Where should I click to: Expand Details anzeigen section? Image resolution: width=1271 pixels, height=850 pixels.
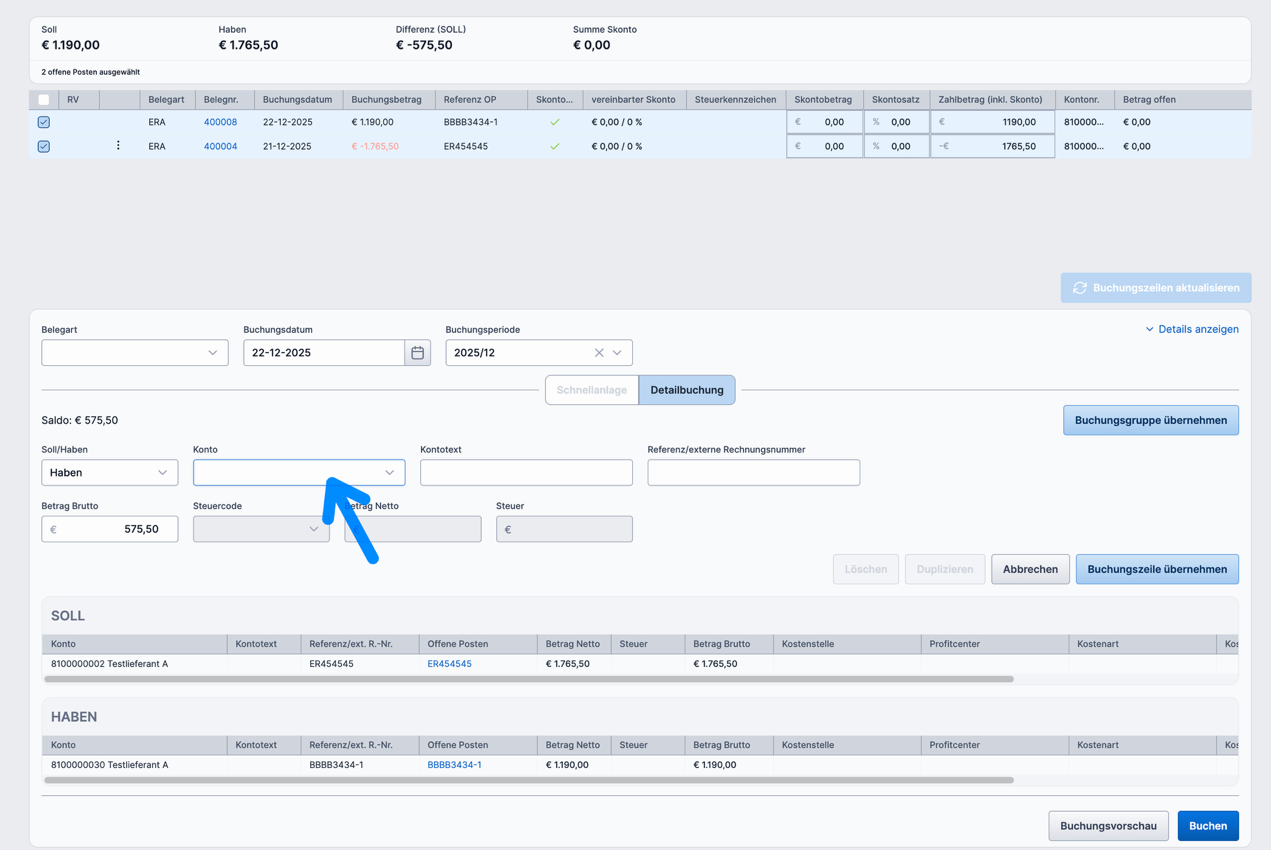tap(1191, 329)
